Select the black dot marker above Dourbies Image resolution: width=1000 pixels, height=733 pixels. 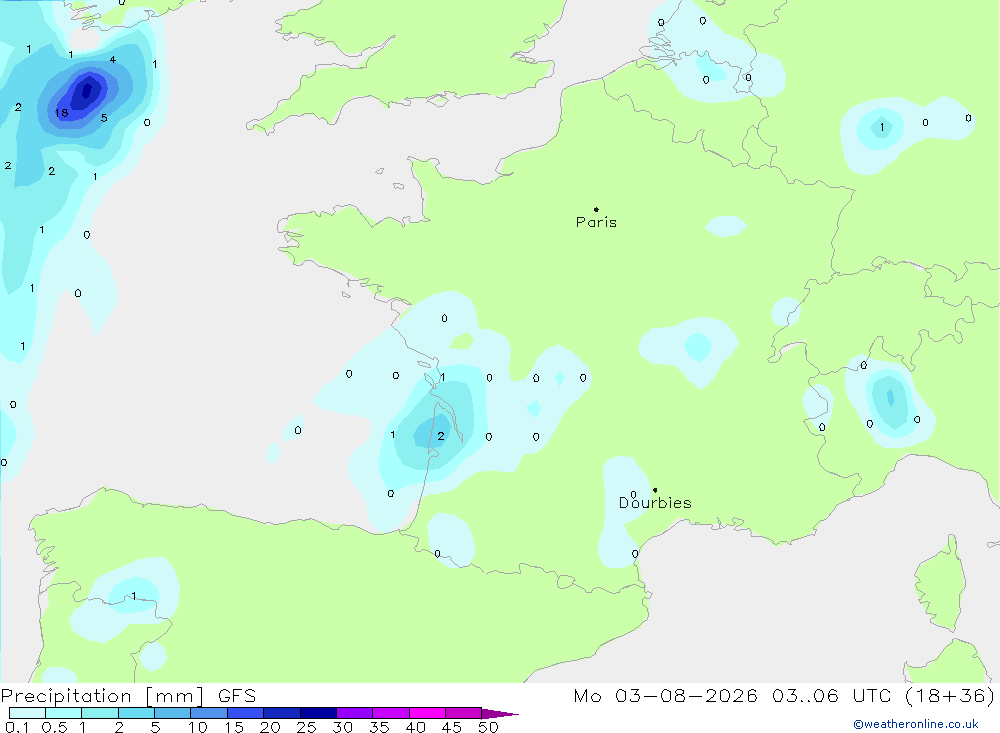click(655, 490)
